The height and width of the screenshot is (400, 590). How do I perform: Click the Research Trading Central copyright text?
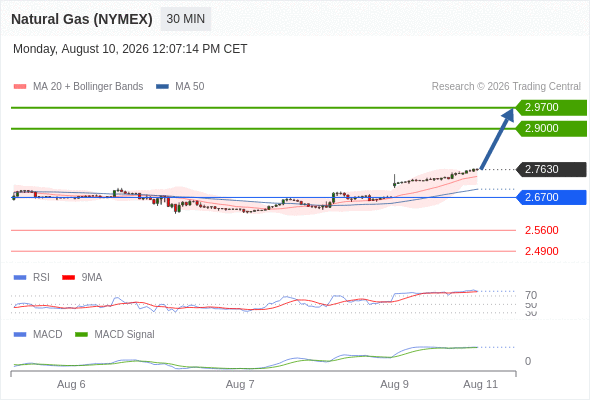506,87
